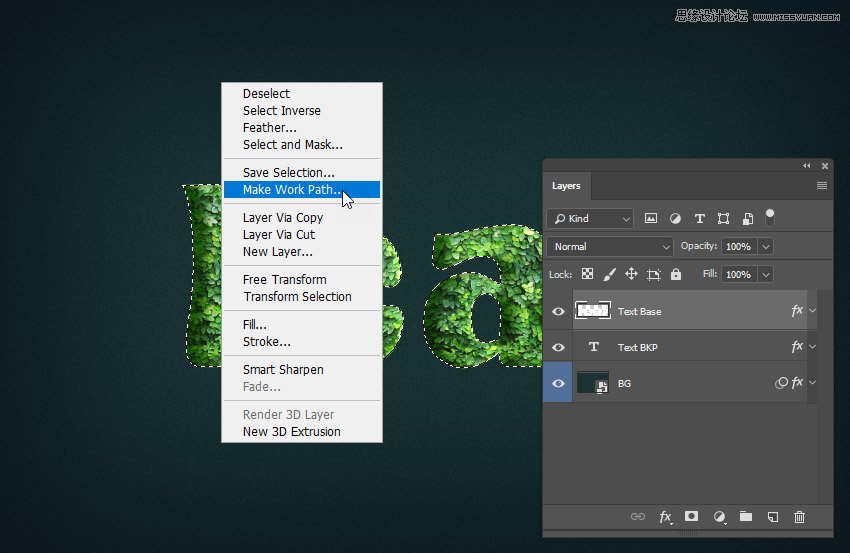Switch to the Layers tab
Image resolution: width=850 pixels, height=553 pixels.
point(566,186)
